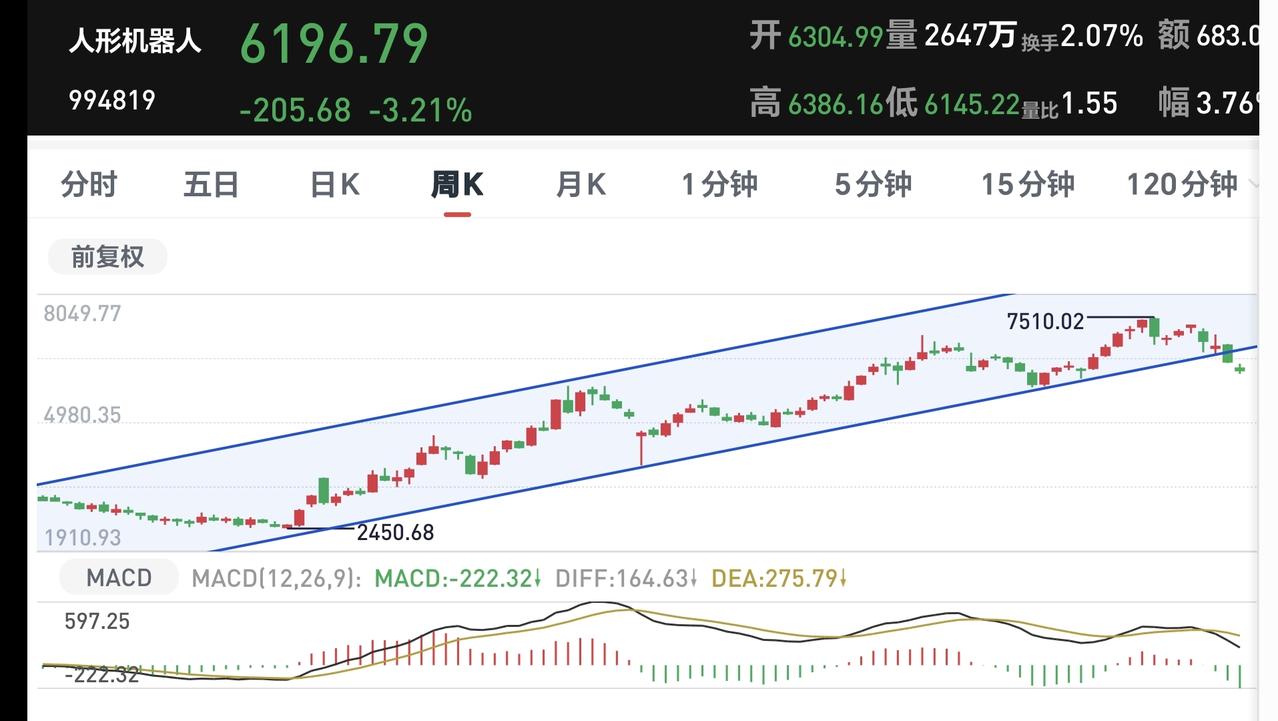Select the 周K weekly candlestick tab

(x=457, y=184)
